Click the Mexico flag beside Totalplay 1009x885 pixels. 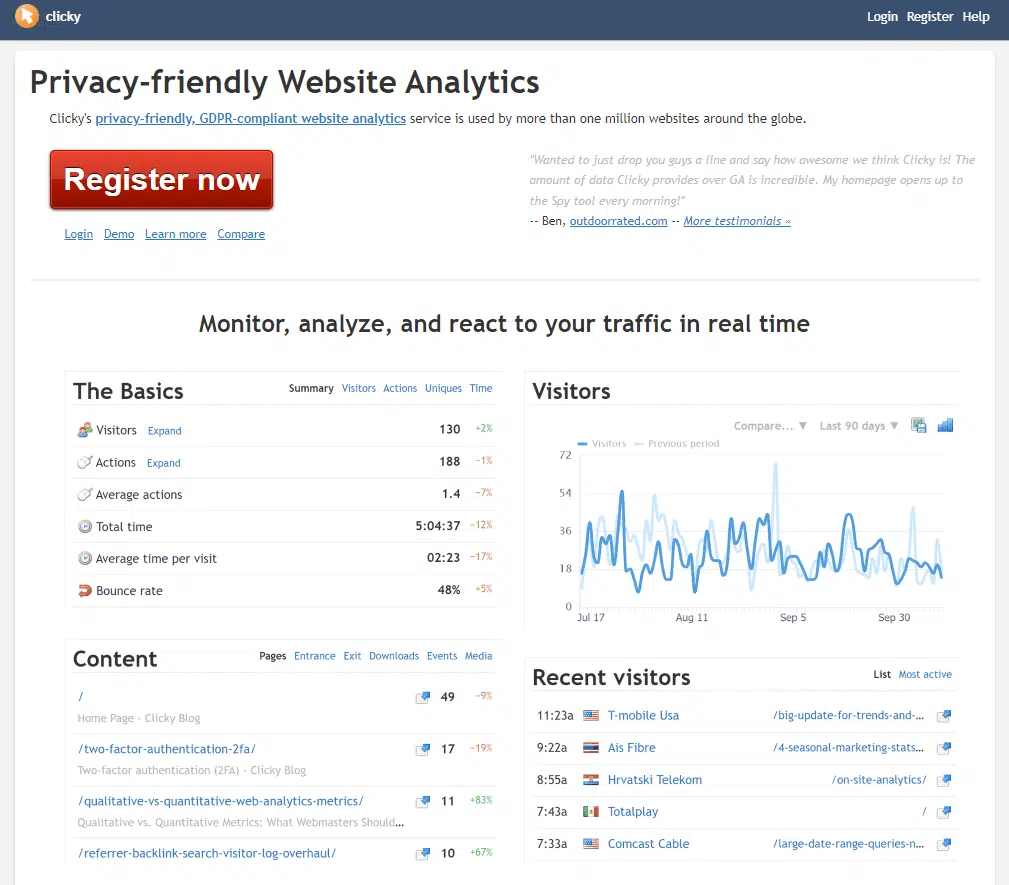(x=590, y=812)
